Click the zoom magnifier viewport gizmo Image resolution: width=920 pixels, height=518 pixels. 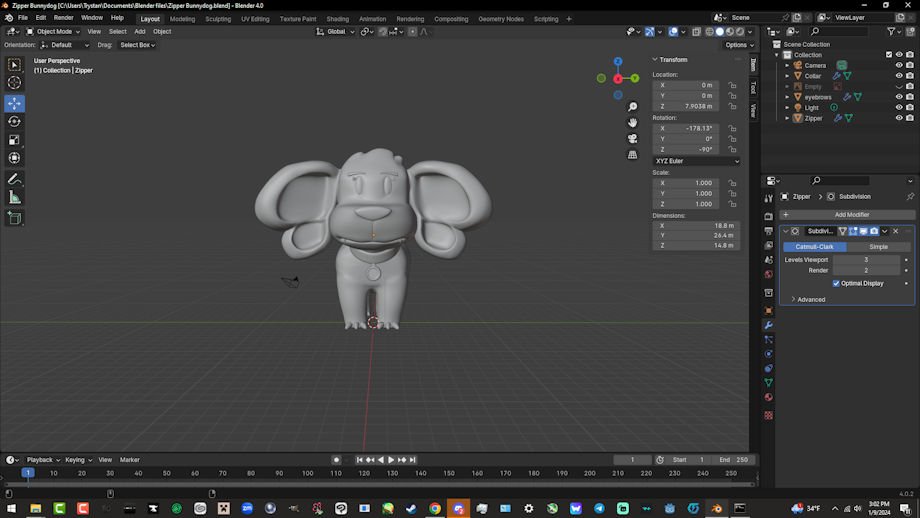[x=632, y=107]
